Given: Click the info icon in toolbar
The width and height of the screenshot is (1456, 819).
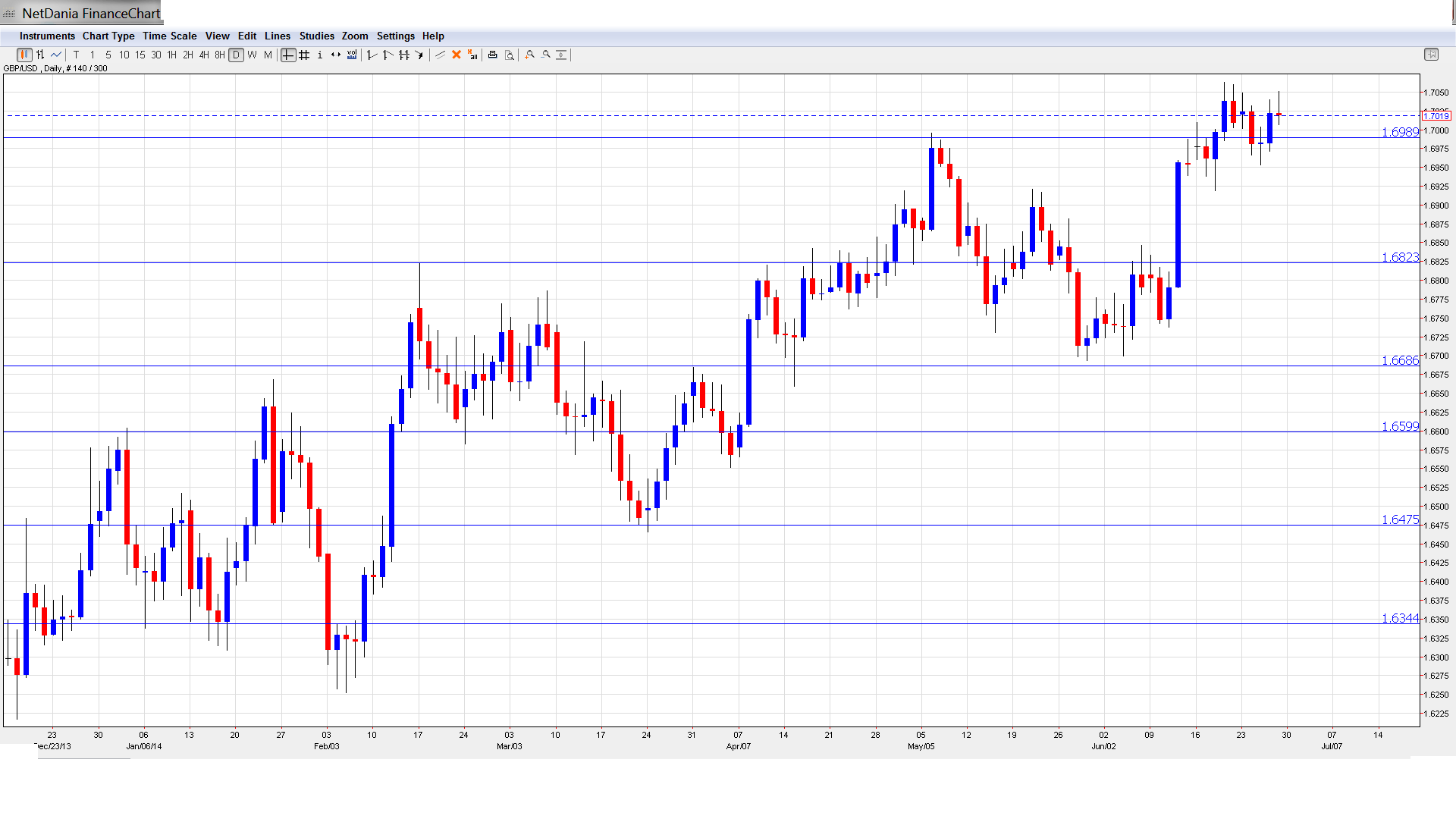Looking at the screenshot, I should pyautogui.click(x=320, y=55).
